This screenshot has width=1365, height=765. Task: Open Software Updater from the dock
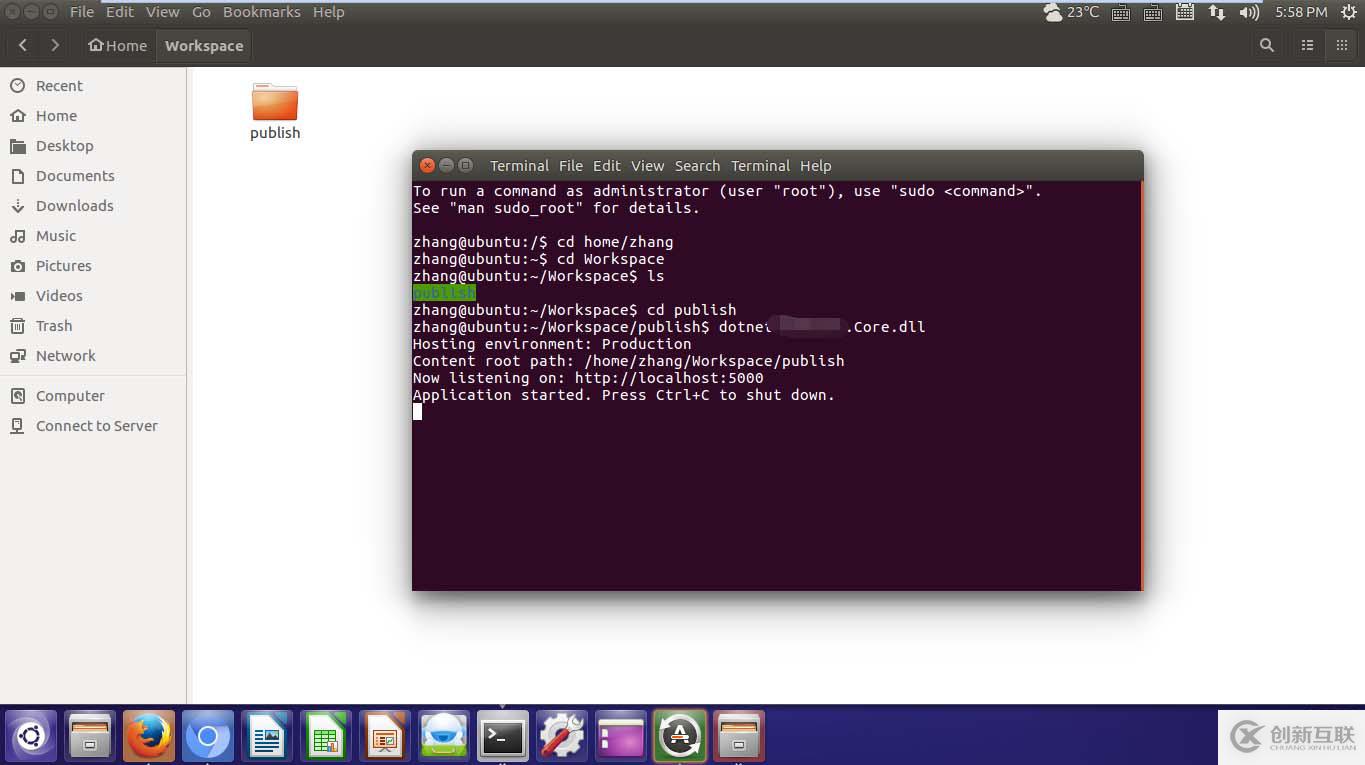[680, 738]
